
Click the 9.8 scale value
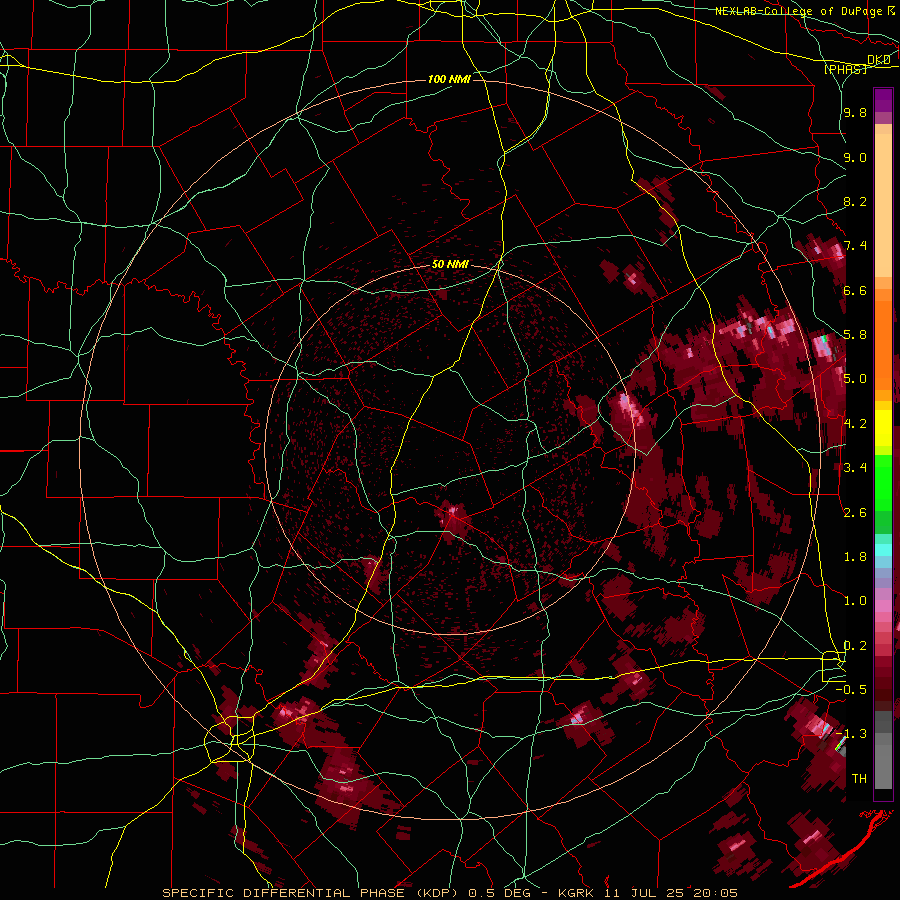click(x=855, y=113)
